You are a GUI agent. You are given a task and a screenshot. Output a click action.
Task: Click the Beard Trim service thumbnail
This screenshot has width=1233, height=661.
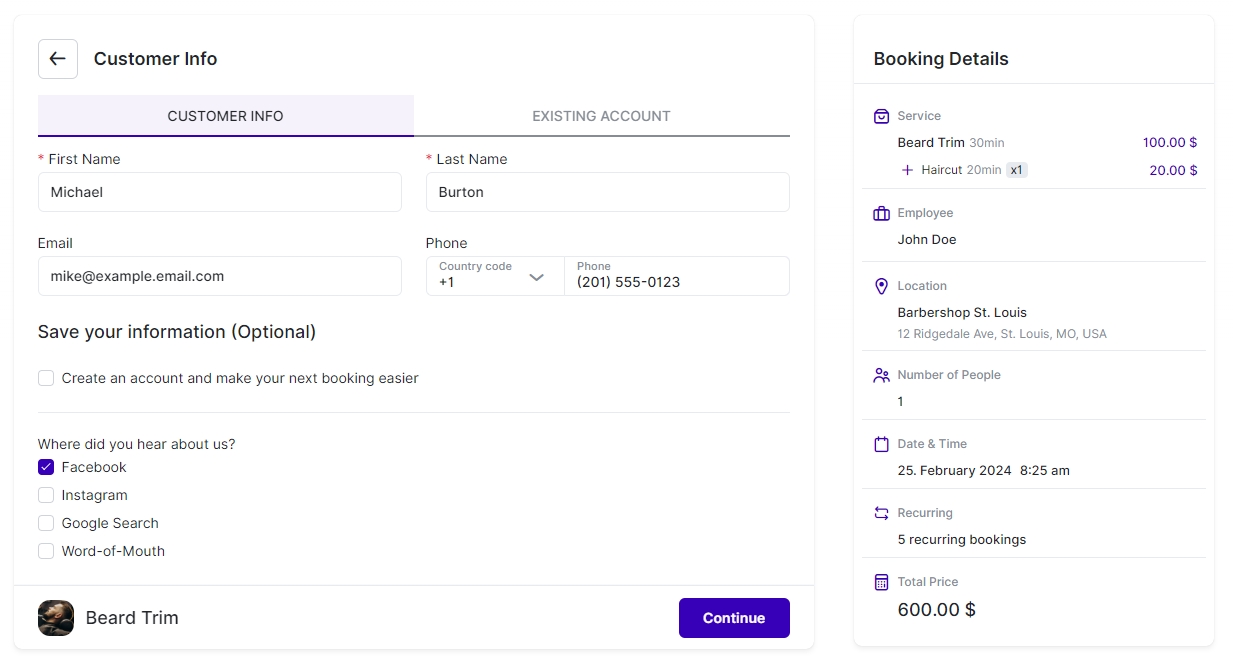point(56,618)
